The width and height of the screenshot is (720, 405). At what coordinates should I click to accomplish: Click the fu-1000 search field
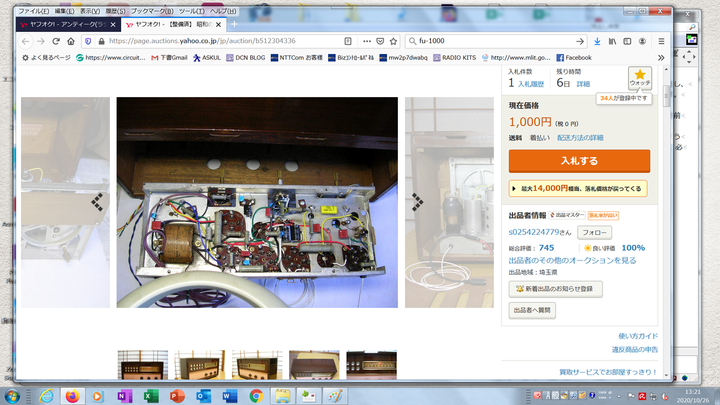click(x=490, y=41)
